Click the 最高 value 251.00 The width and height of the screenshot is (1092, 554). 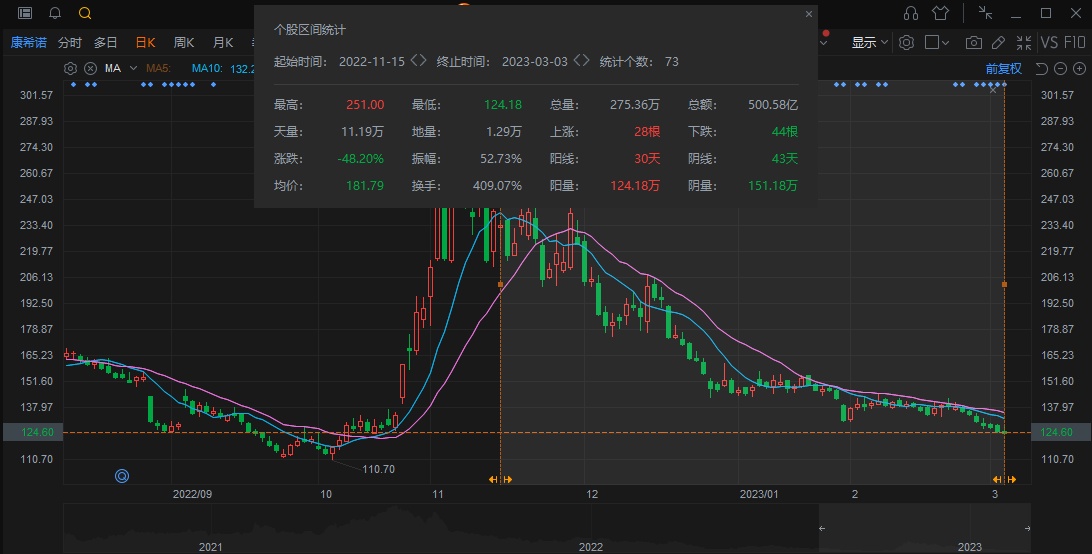tap(365, 105)
